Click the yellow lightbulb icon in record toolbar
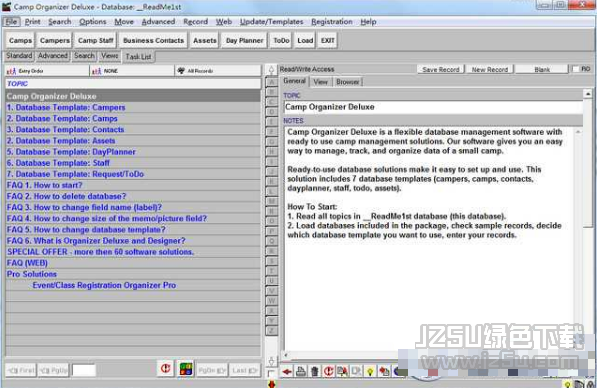 pyautogui.click(x=370, y=371)
